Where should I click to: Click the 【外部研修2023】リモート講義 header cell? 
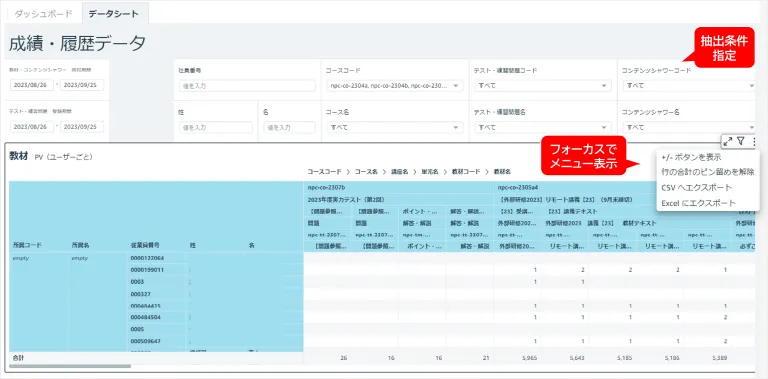(566, 199)
